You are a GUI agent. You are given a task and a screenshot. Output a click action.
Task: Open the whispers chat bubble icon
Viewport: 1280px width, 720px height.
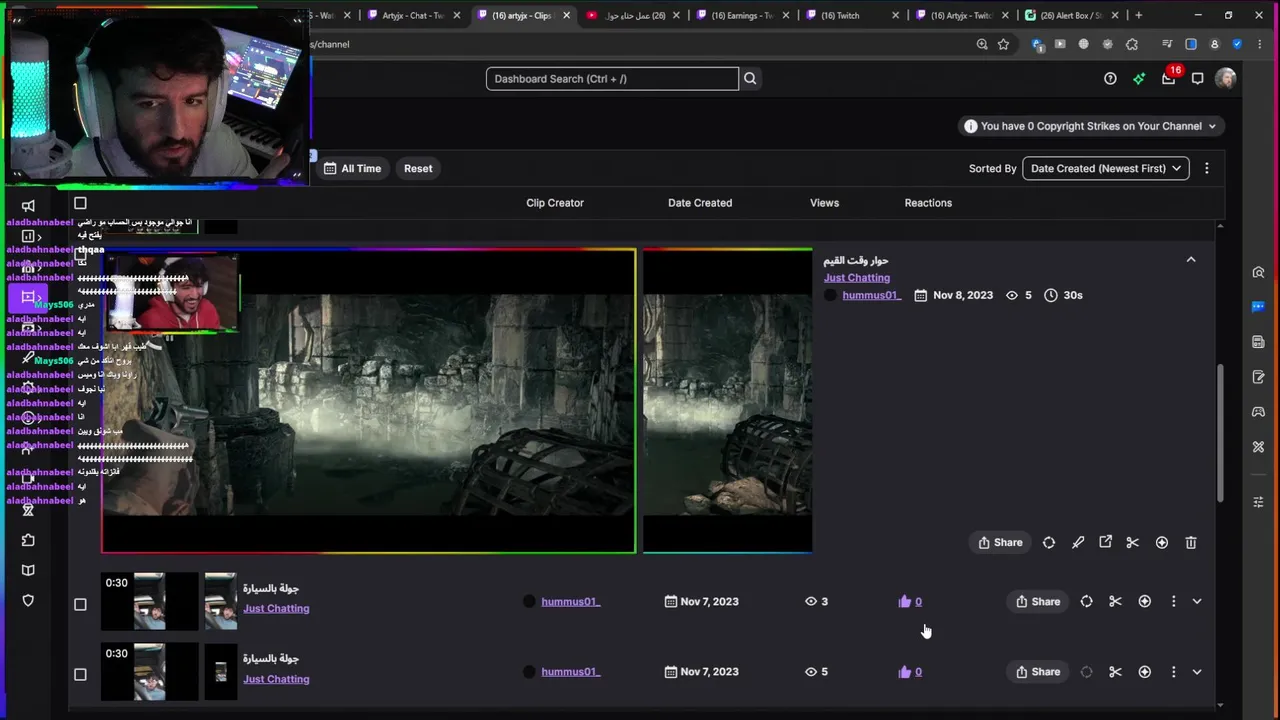[x=1197, y=79]
